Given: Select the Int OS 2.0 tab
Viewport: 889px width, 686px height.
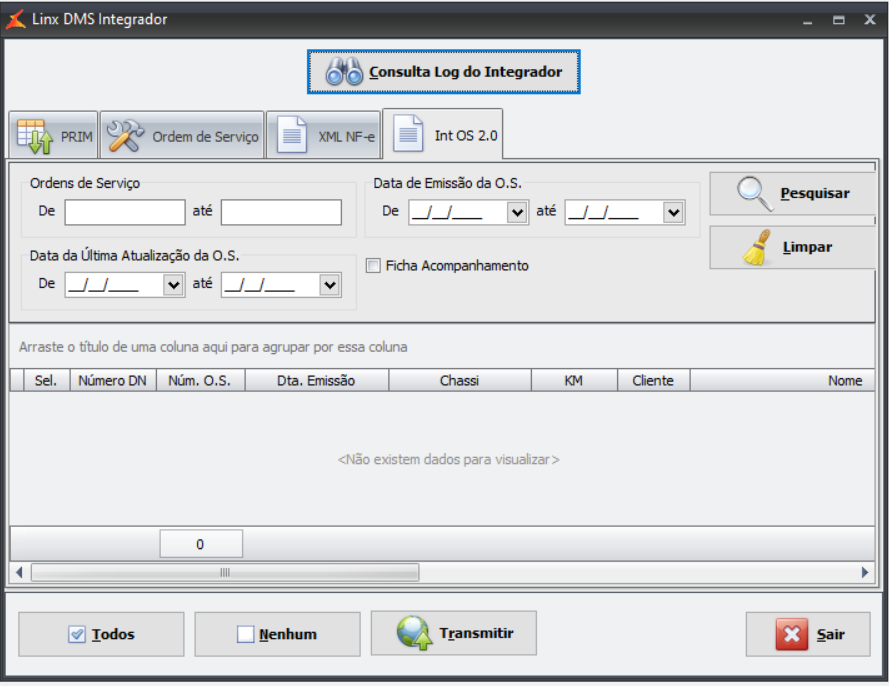Looking at the screenshot, I should click(x=443, y=134).
